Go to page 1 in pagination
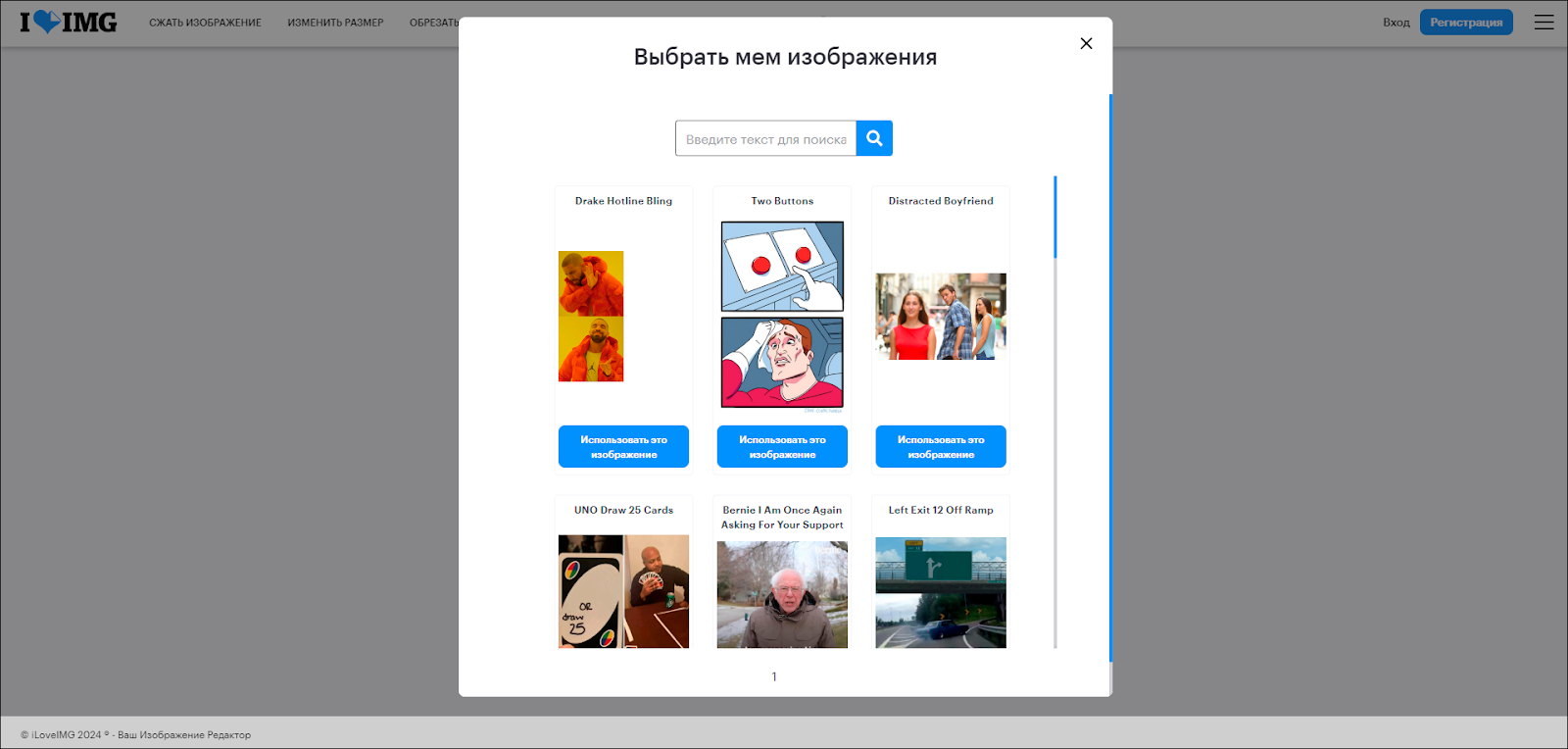Screen dimensions: 1568x749 774,676
